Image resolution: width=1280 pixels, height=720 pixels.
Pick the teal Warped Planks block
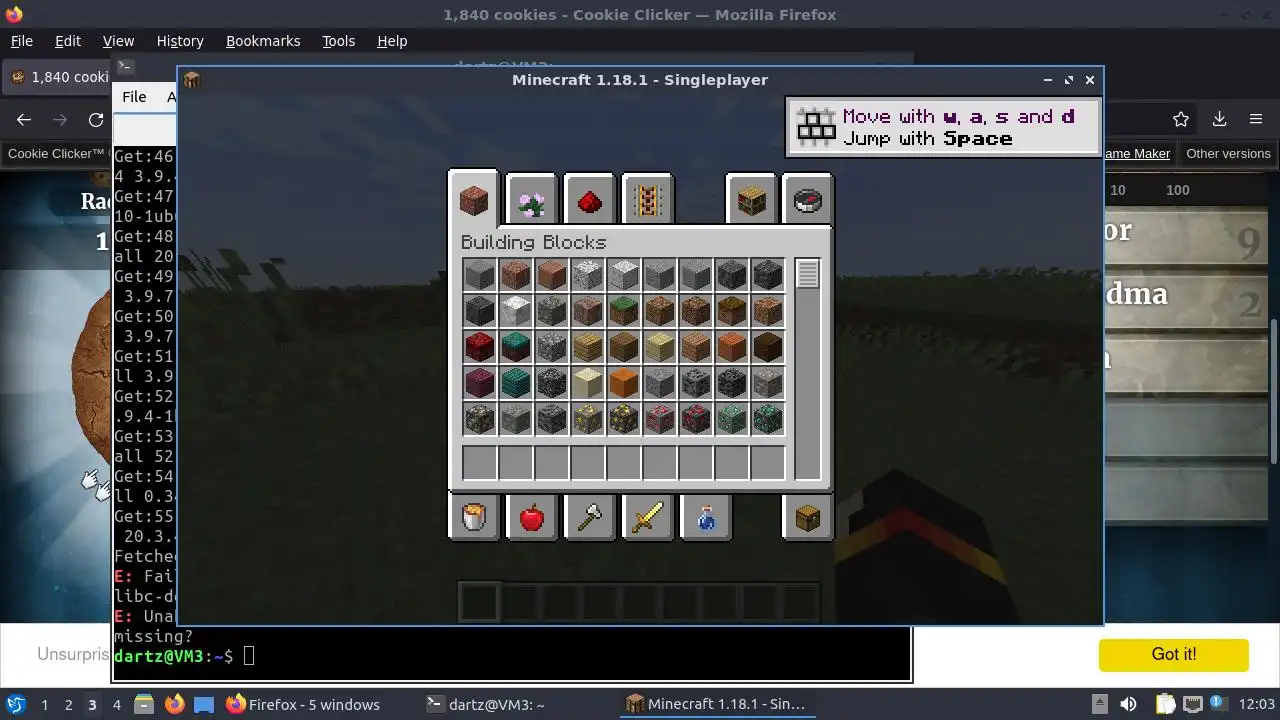coord(515,383)
